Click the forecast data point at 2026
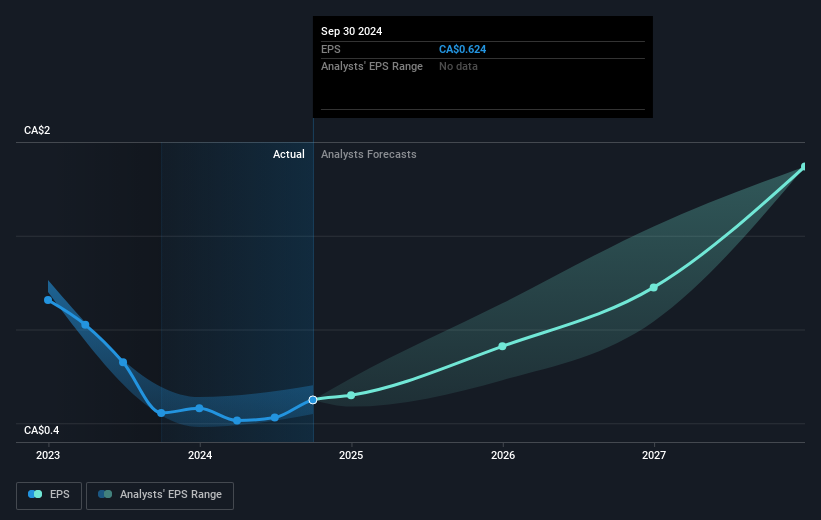Screen dimensions: 821x520 tap(503, 346)
